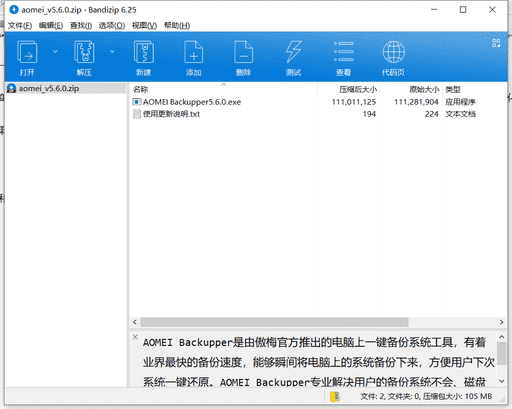Click the comment panel vertical scrollbar thumb
Image resolution: width=512 pixels, height=409 pixels.
(x=502, y=353)
